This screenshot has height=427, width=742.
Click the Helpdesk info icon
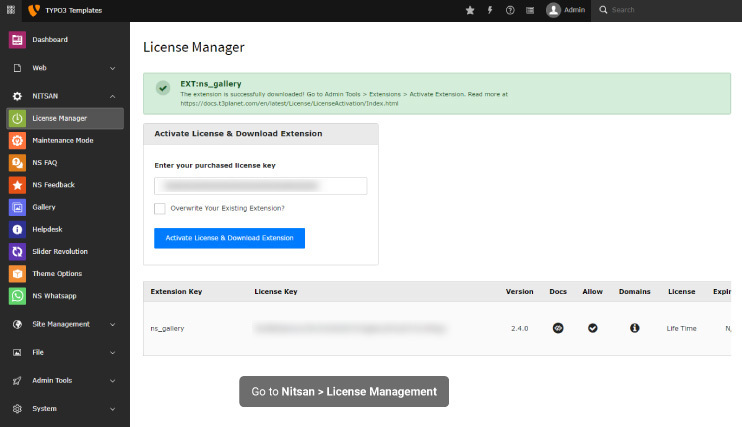(18, 230)
